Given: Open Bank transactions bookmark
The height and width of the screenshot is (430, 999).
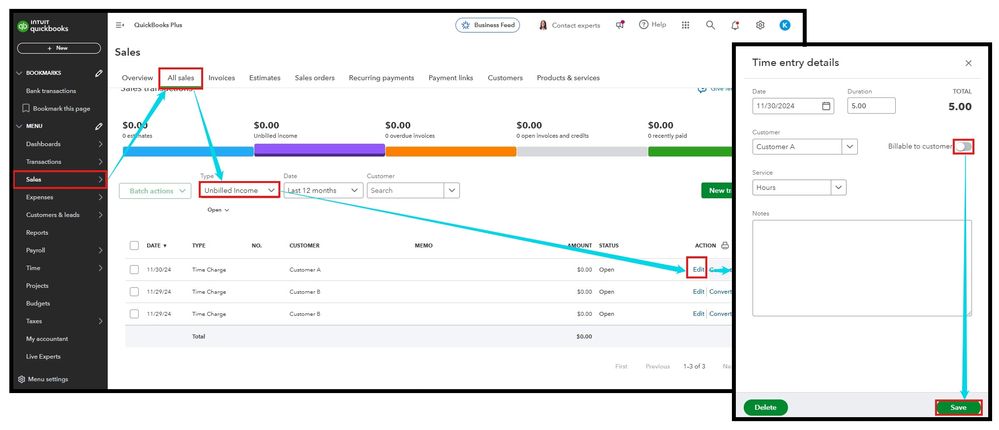Looking at the screenshot, I should coord(51,91).
